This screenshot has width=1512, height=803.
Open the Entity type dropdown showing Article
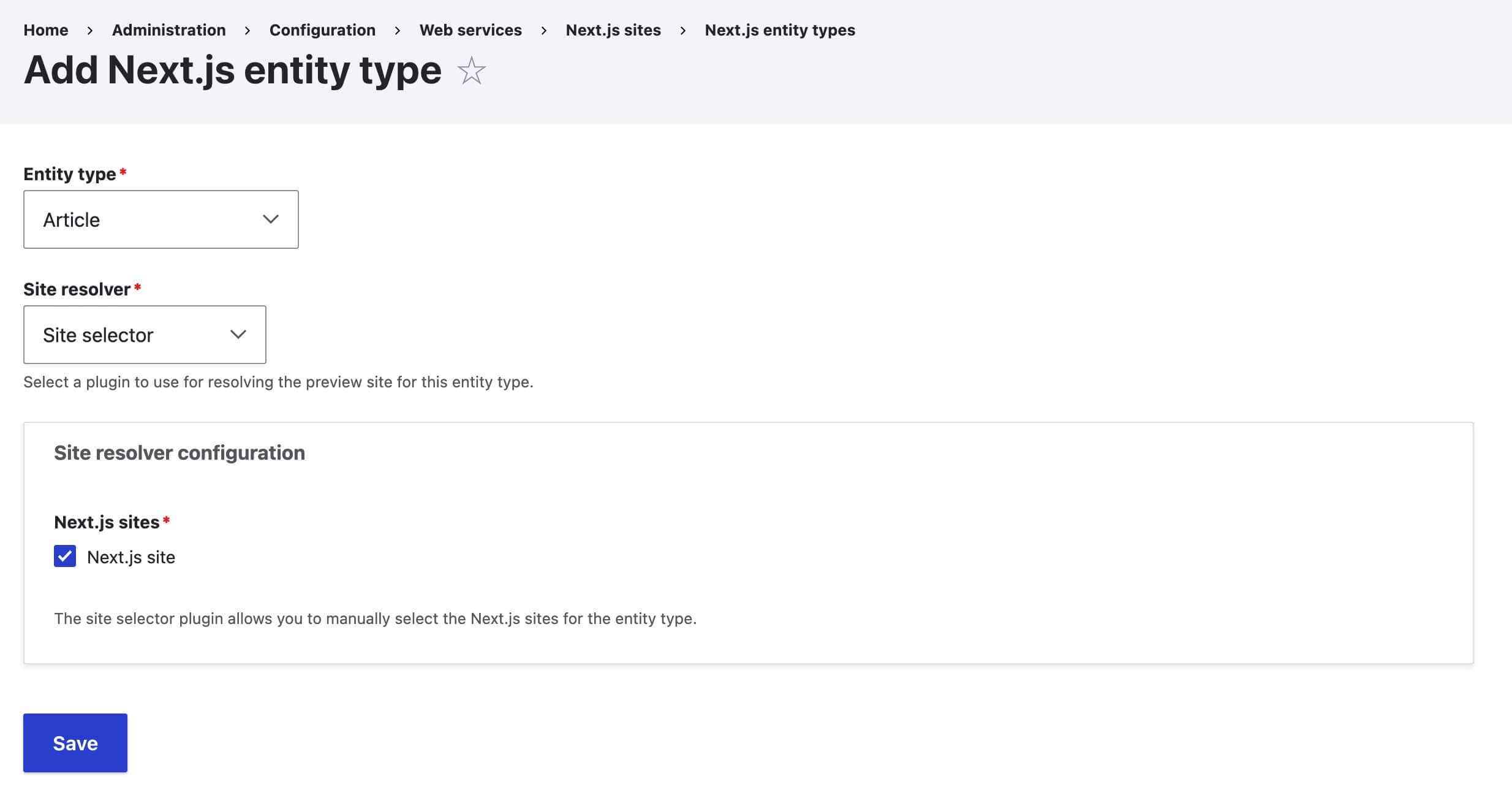[x=161, y=219]
